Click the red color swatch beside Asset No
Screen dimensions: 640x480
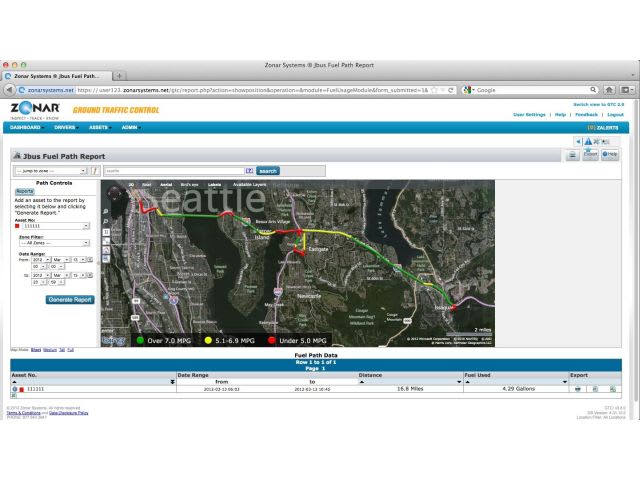click(x=17, y=226)
